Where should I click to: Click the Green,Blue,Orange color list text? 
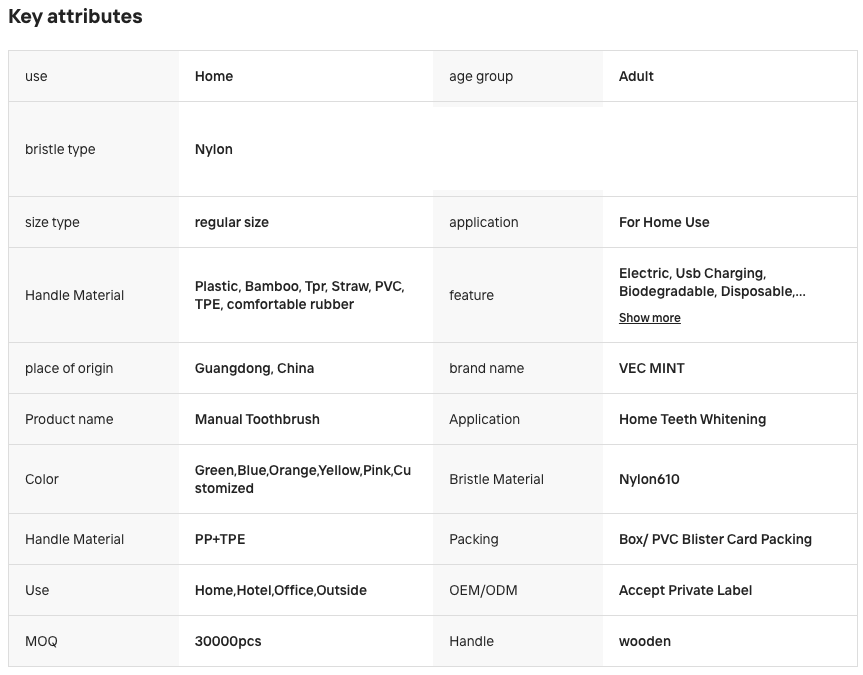(303, 479)
